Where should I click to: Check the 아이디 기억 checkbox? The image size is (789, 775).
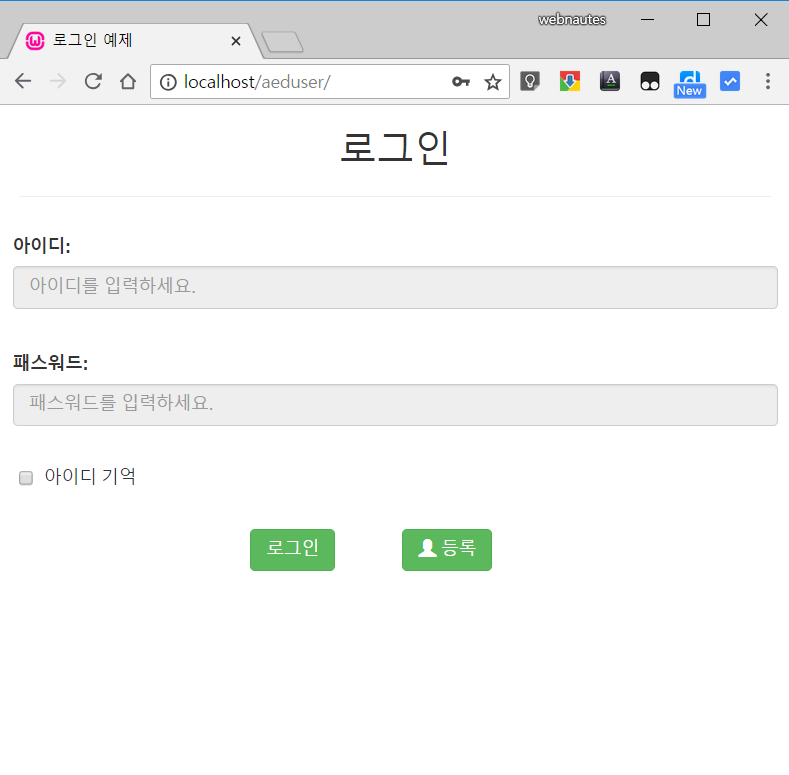(26, 478)
